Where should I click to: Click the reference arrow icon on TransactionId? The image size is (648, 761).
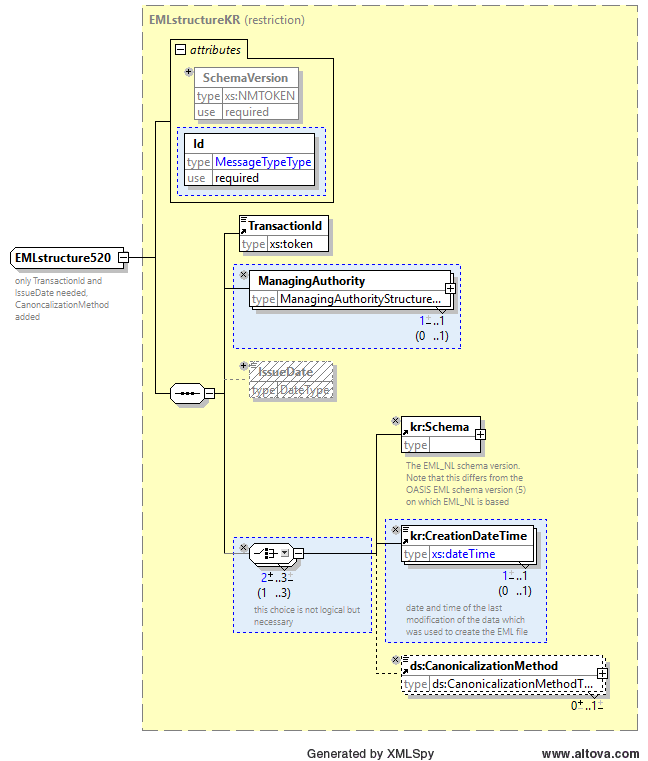click(244, 231)
